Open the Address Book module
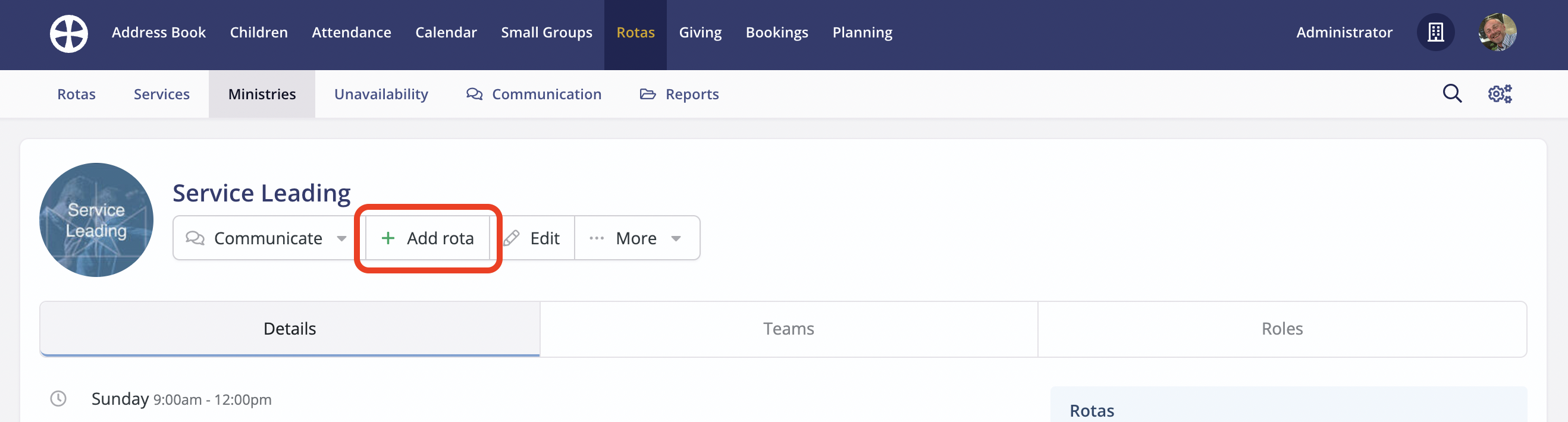Image resolution: width=1568 pixels, height=422 pixels. pyautogui.click(x=158, y=32)
